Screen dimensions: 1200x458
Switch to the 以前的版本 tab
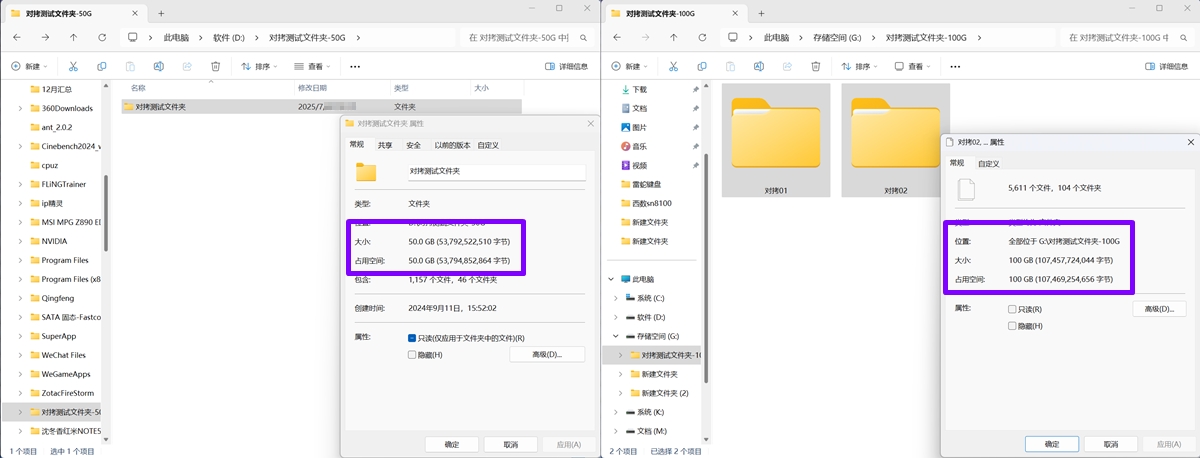[x=452, y=145]
